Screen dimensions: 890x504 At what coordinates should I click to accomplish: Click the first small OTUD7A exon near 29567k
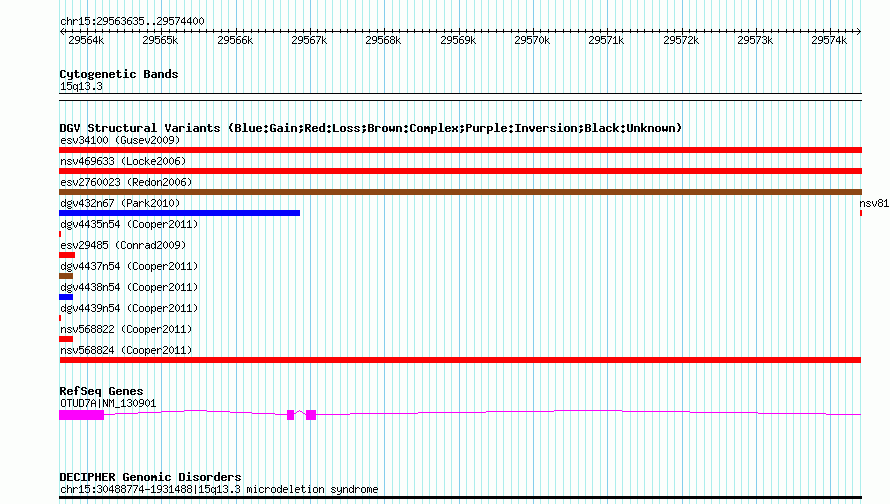tap(291, 415)
